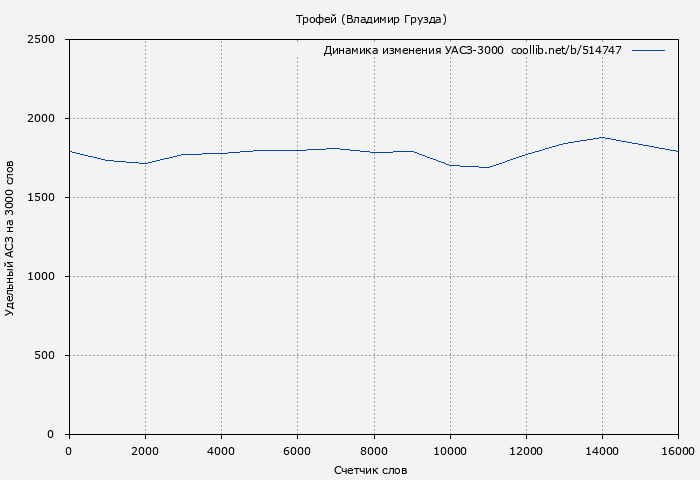The height and width of the screenshot is (480, 700).
Task: Click the Y-axis label "Удельный АСЗ на 3000 слов"
Action: click(x=10, y=237)
